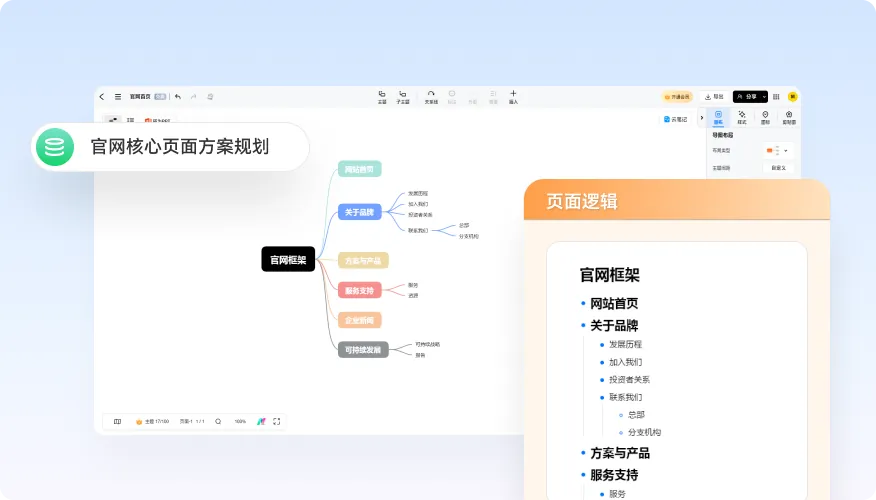Open the 插入 plus insert tool
This screenshot has width=876, height=500.
coord(513,97)
